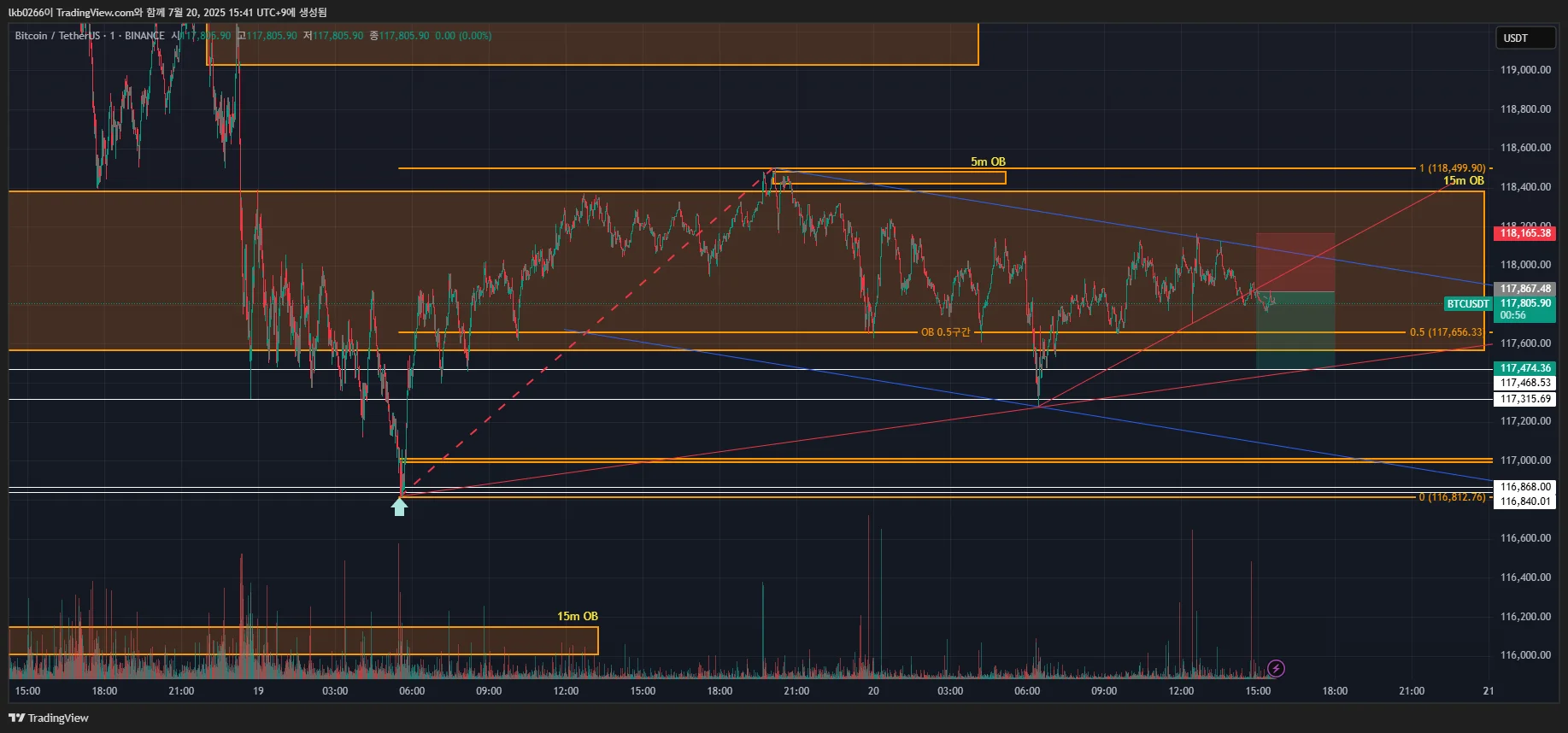This screenshot has width=1568, height=733.
Task: Click the BTCUSDT current price label
Action: [x=1468, y=304]
